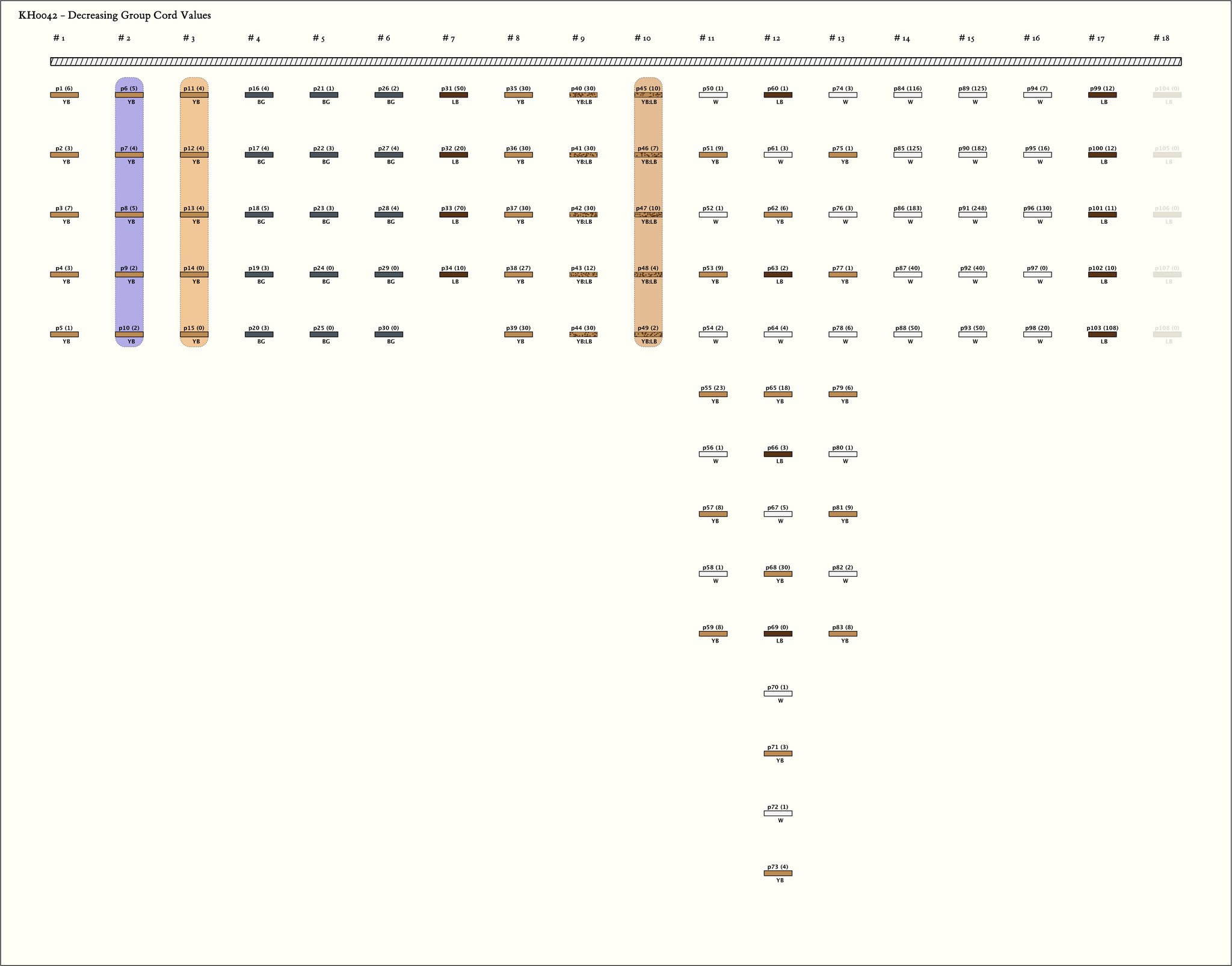
Task: Click the highlighted p6 (5) cord in group 2
Action: [129, 95]
